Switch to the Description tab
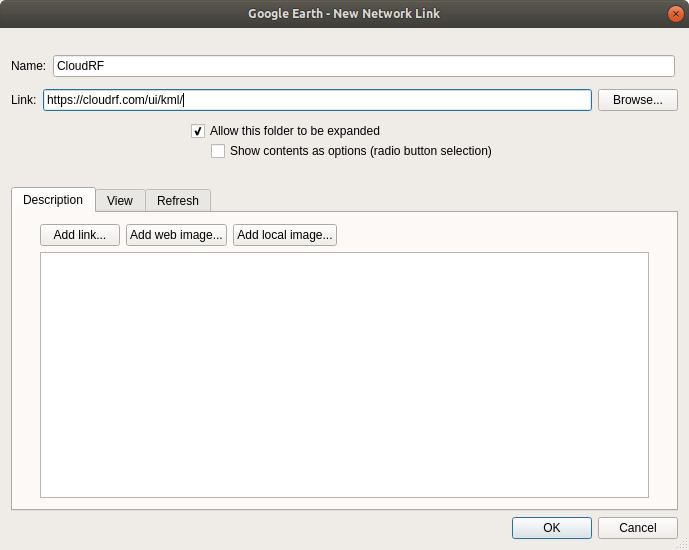Image resolution: width=689 pixels, height=550 pixels. click(53, 200)
